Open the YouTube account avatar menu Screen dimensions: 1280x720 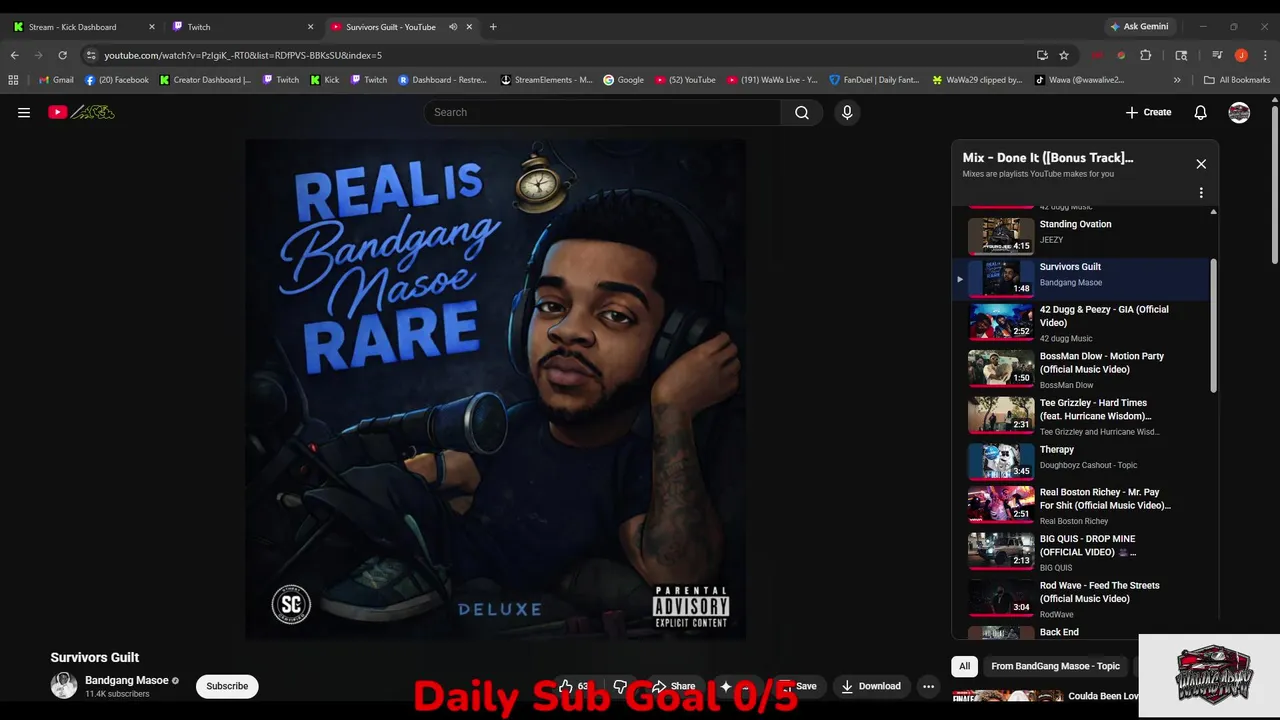point(1239,112)
